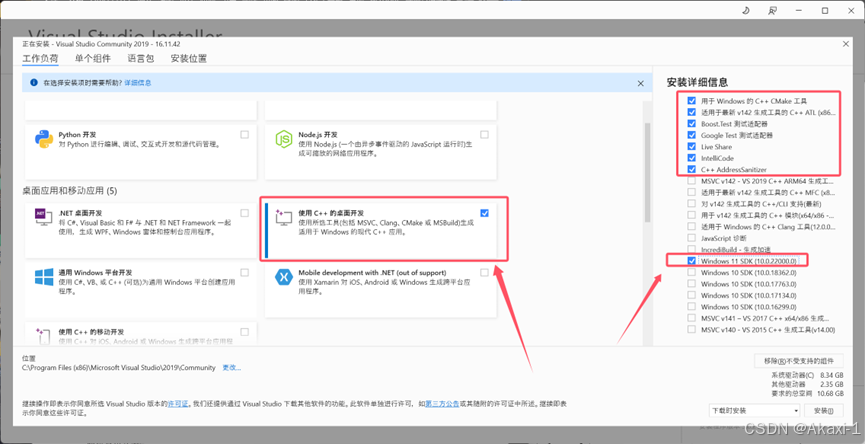865x444 pixels.
Task: Open the 许可证 license link
Action: 178,404
